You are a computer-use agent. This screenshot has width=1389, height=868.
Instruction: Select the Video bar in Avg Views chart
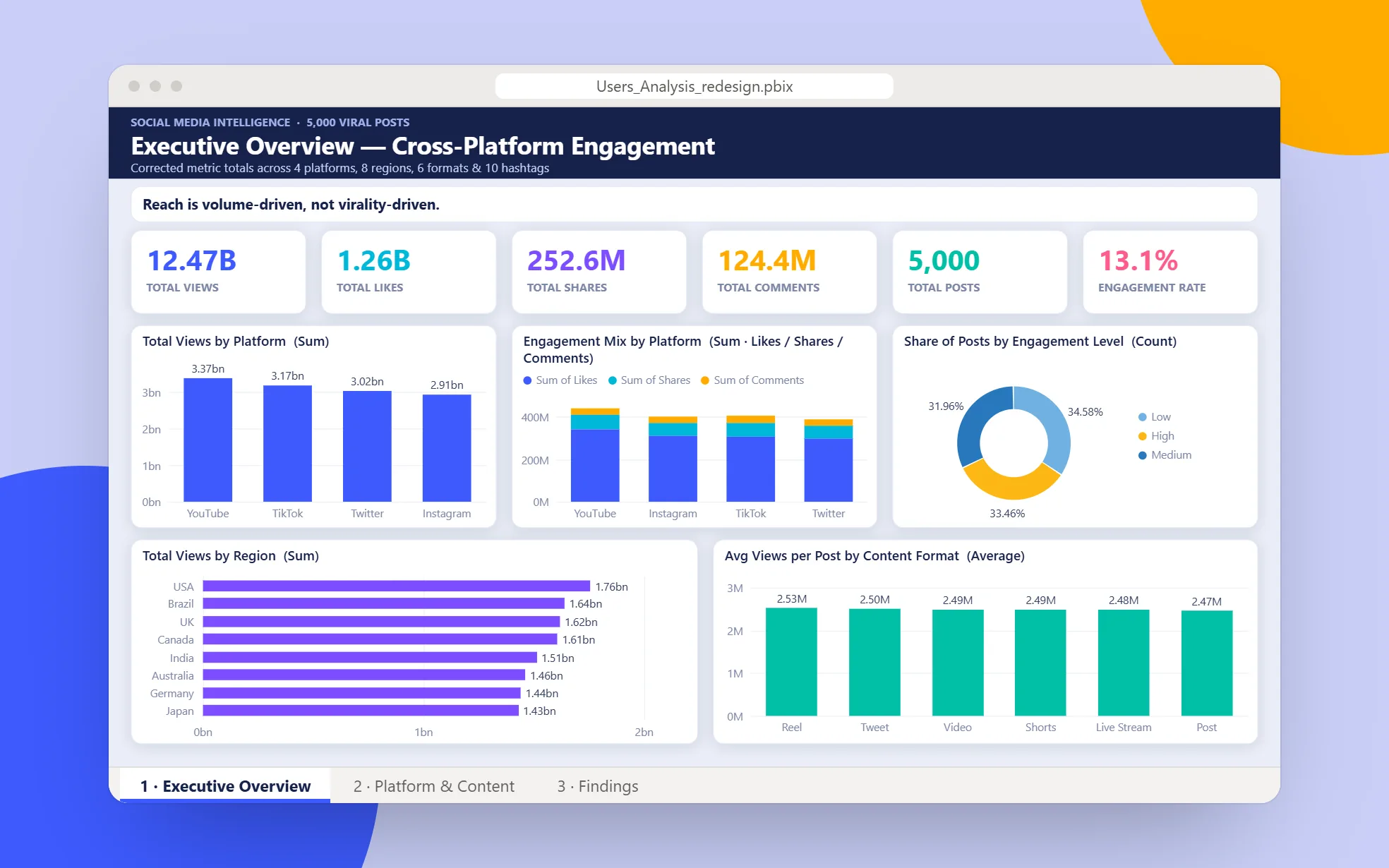pos(958,663)
